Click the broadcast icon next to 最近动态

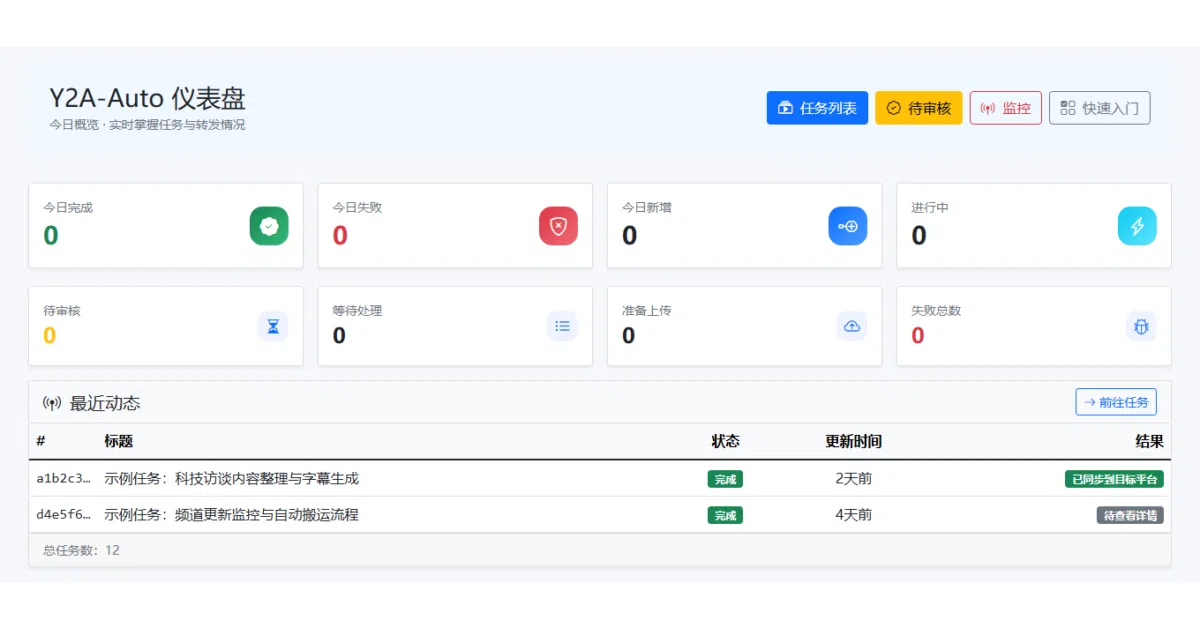52,404
